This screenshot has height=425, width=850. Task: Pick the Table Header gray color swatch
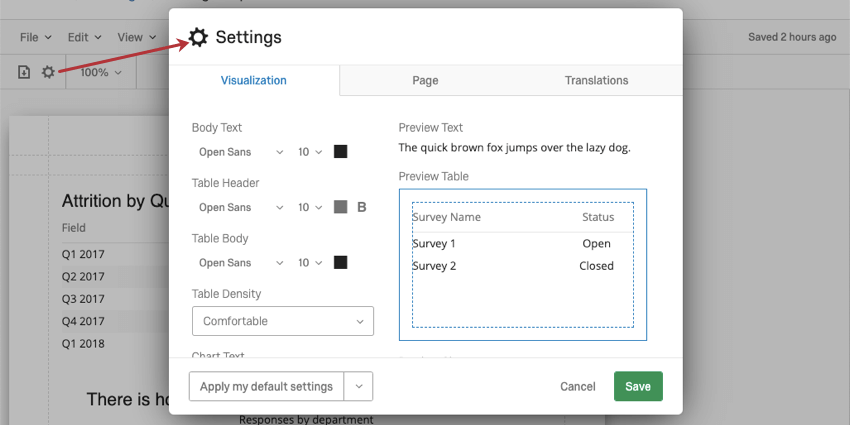coord(340,207)
